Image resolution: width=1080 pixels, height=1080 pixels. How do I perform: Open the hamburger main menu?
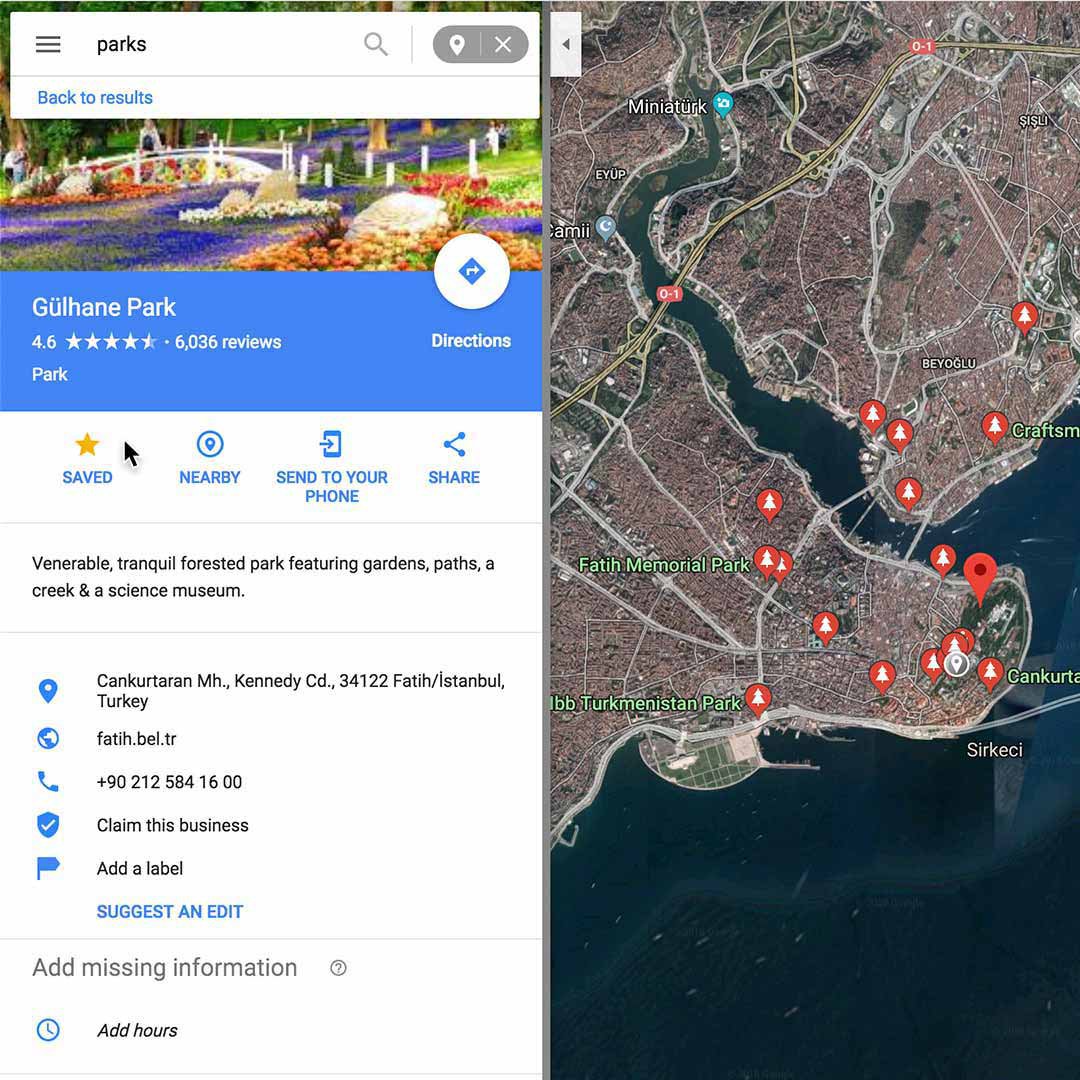coord(48,45)
